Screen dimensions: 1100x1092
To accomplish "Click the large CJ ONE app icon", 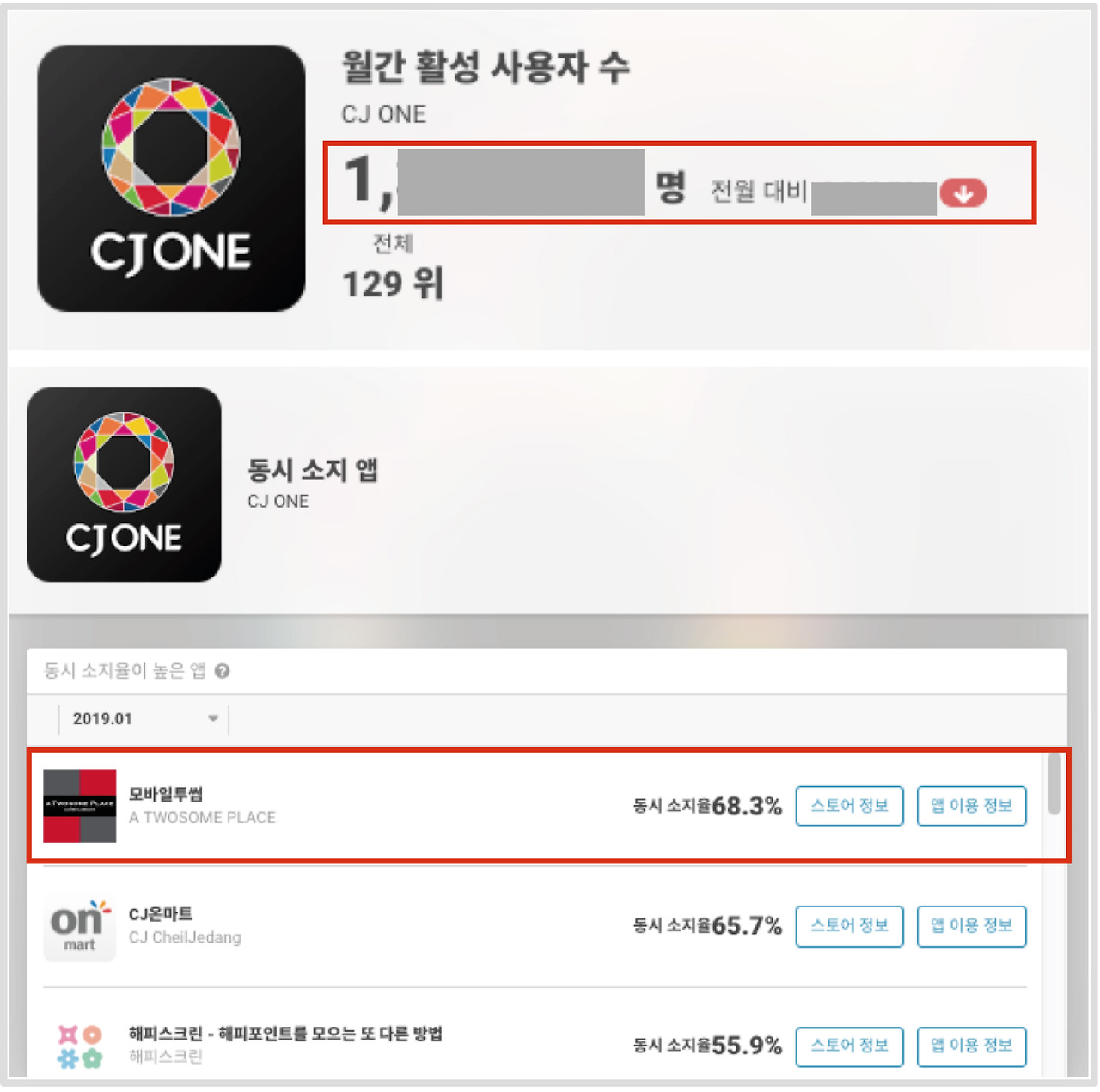I will (171, 179).
